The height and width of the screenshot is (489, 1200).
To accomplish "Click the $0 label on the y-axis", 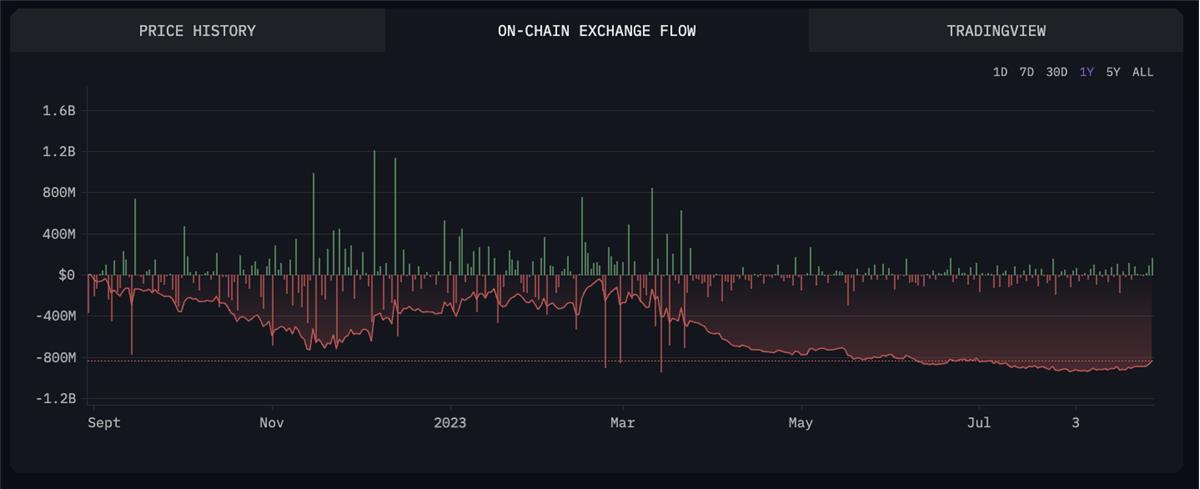I will pyautogui.click(x=66, y=275).
